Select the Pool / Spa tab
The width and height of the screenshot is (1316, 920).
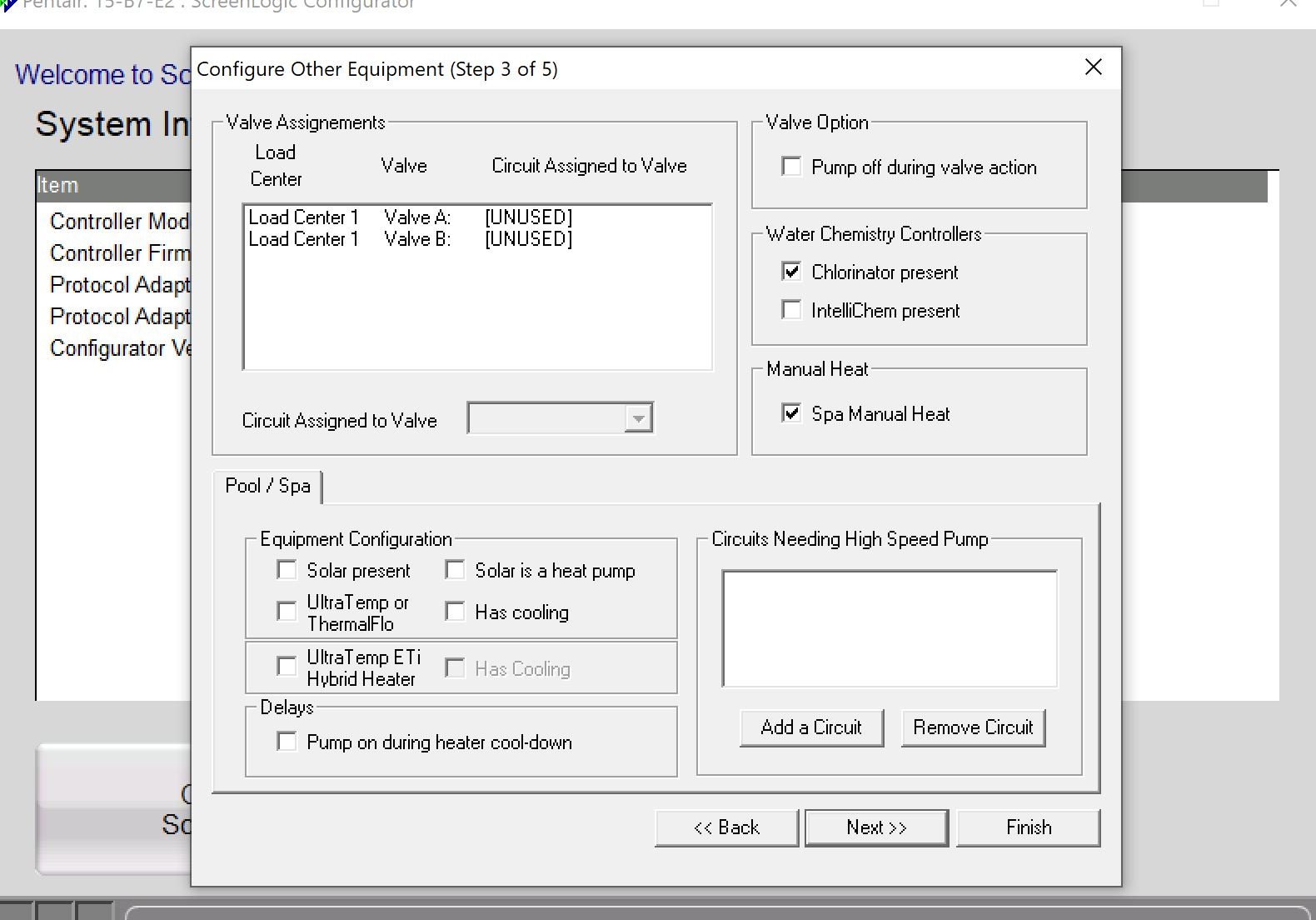(x=267, y=486)
